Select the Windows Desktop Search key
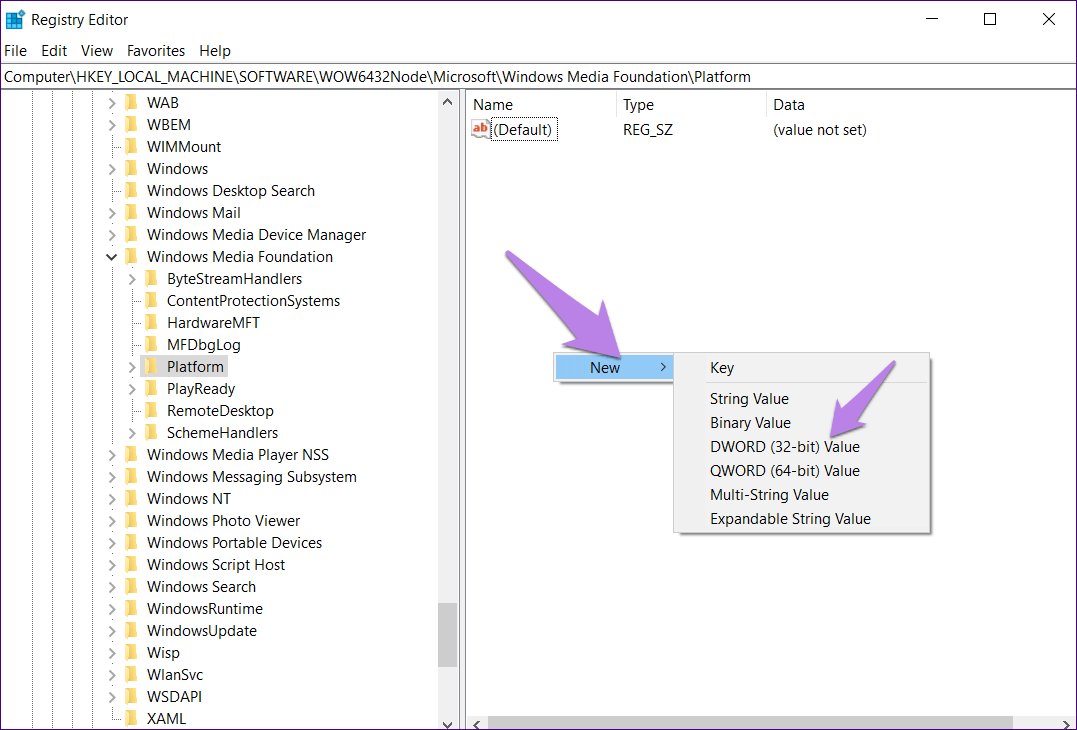 231,191
